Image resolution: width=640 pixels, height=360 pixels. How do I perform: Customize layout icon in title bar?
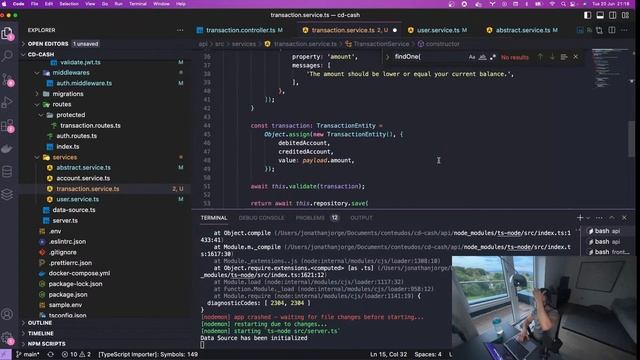[x=625, y=15]
